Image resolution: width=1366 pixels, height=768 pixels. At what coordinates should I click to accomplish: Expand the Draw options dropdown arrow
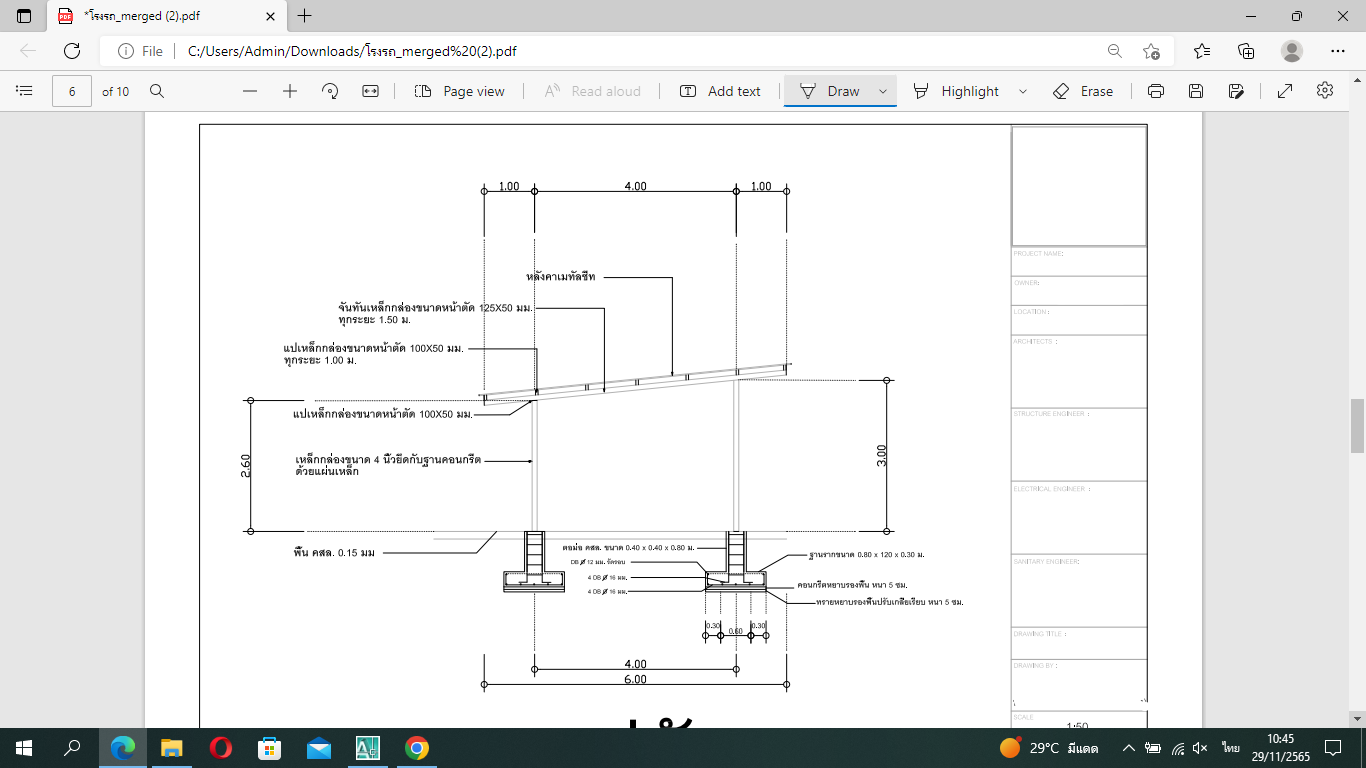coord(883,91)
